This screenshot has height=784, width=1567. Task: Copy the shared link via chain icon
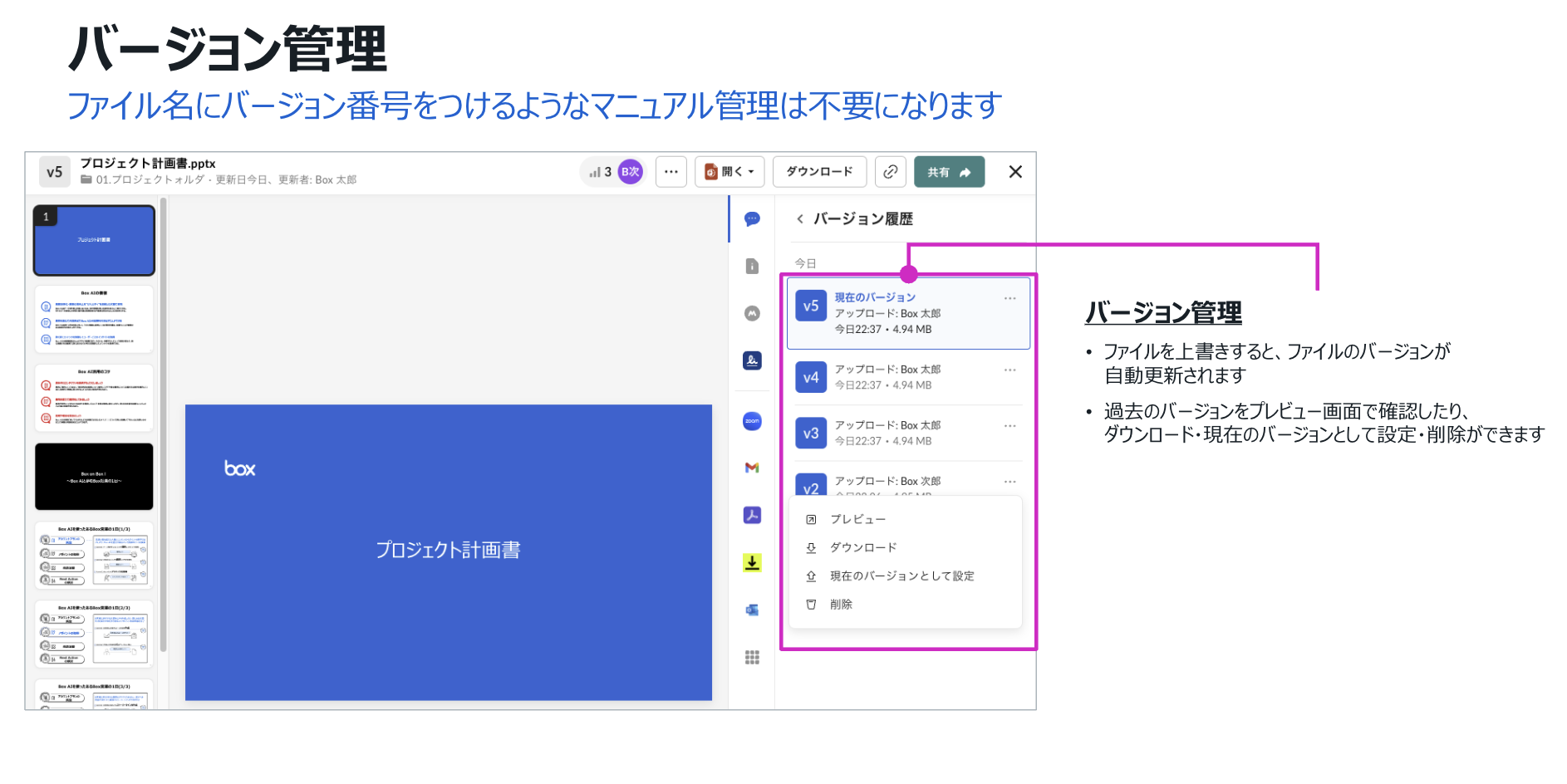[890, 172]
